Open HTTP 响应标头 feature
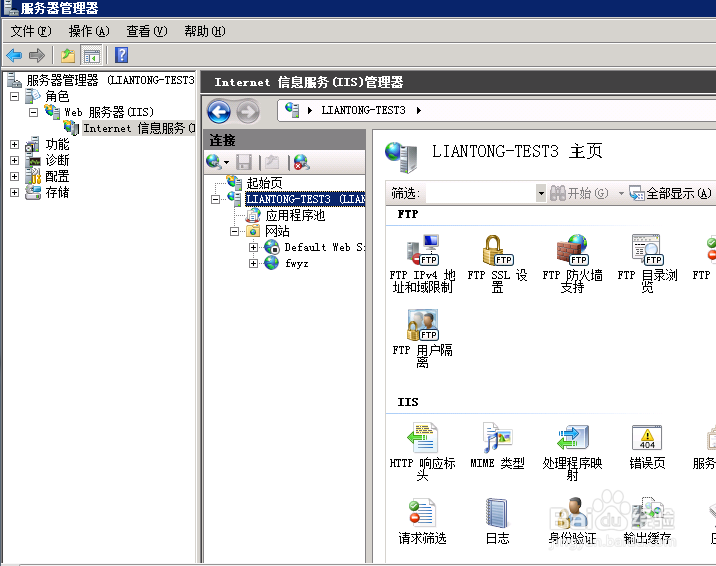This screenshot has height=566, width=716. point(422,451)
